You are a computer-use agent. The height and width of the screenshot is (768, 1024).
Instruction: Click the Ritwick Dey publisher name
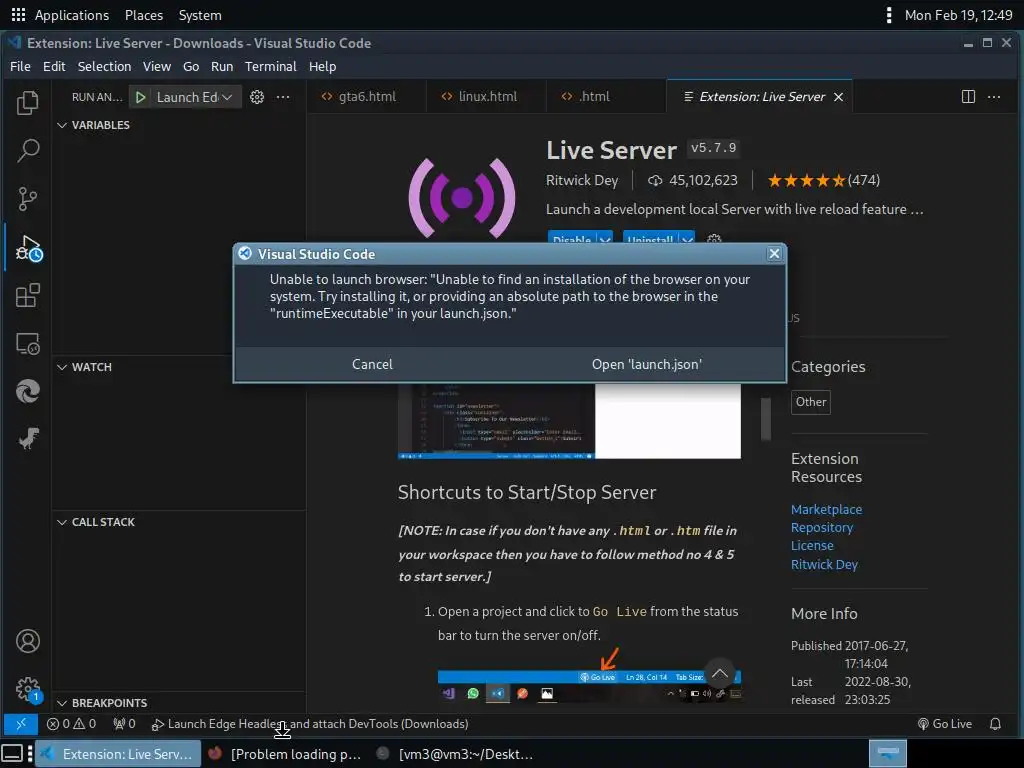[582, 180]
